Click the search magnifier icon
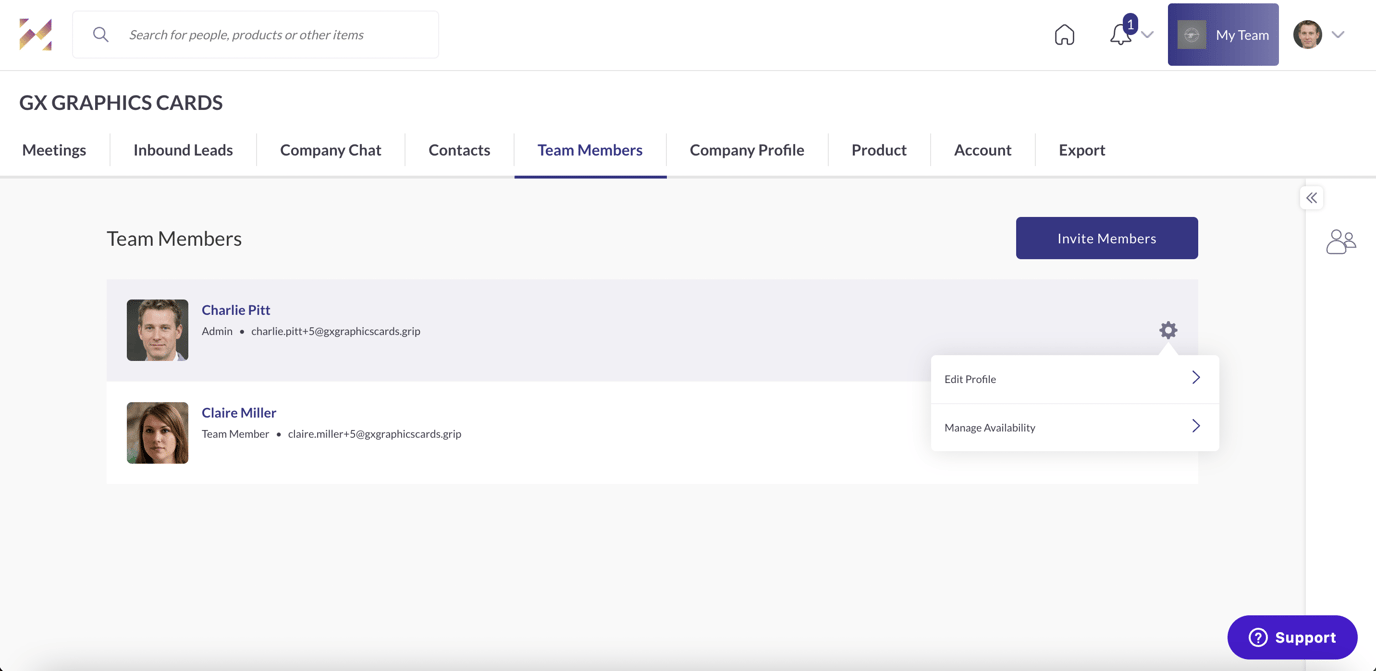Viewport: 1376px width, 671px height. (x=101, y=35)
